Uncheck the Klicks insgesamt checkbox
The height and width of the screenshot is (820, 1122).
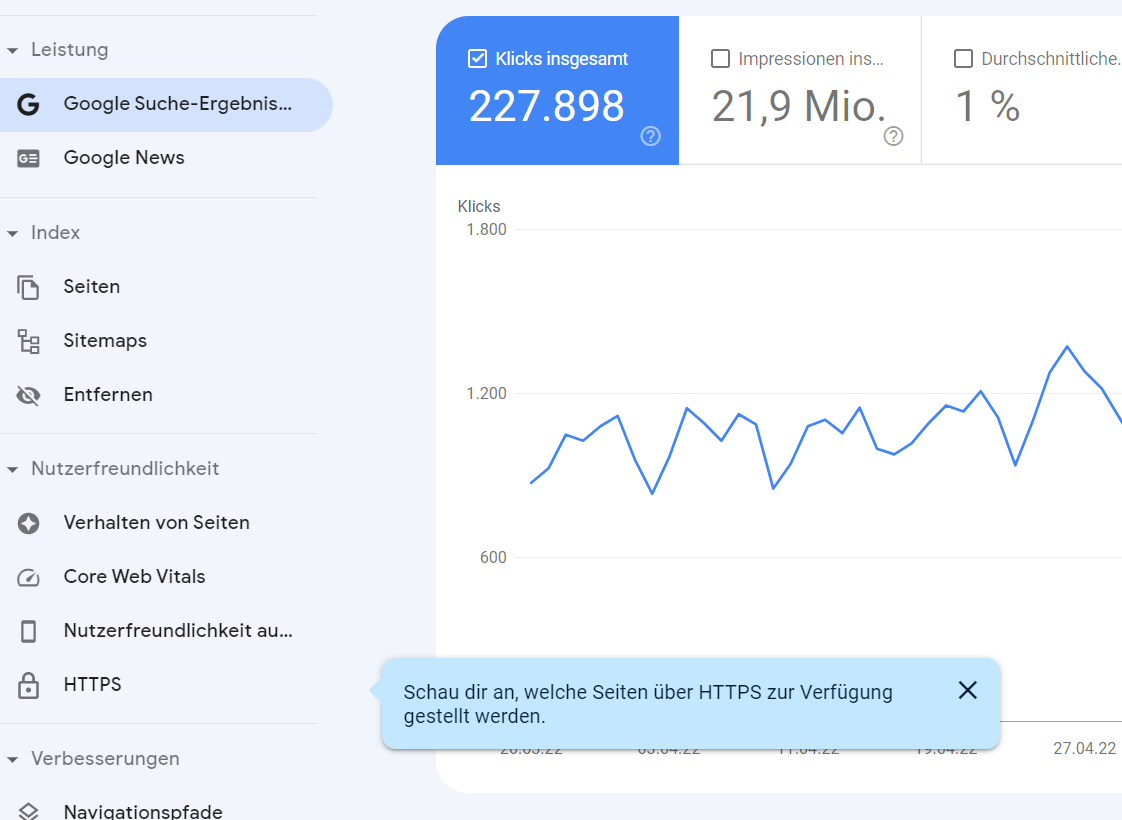[x=476, y=59]
